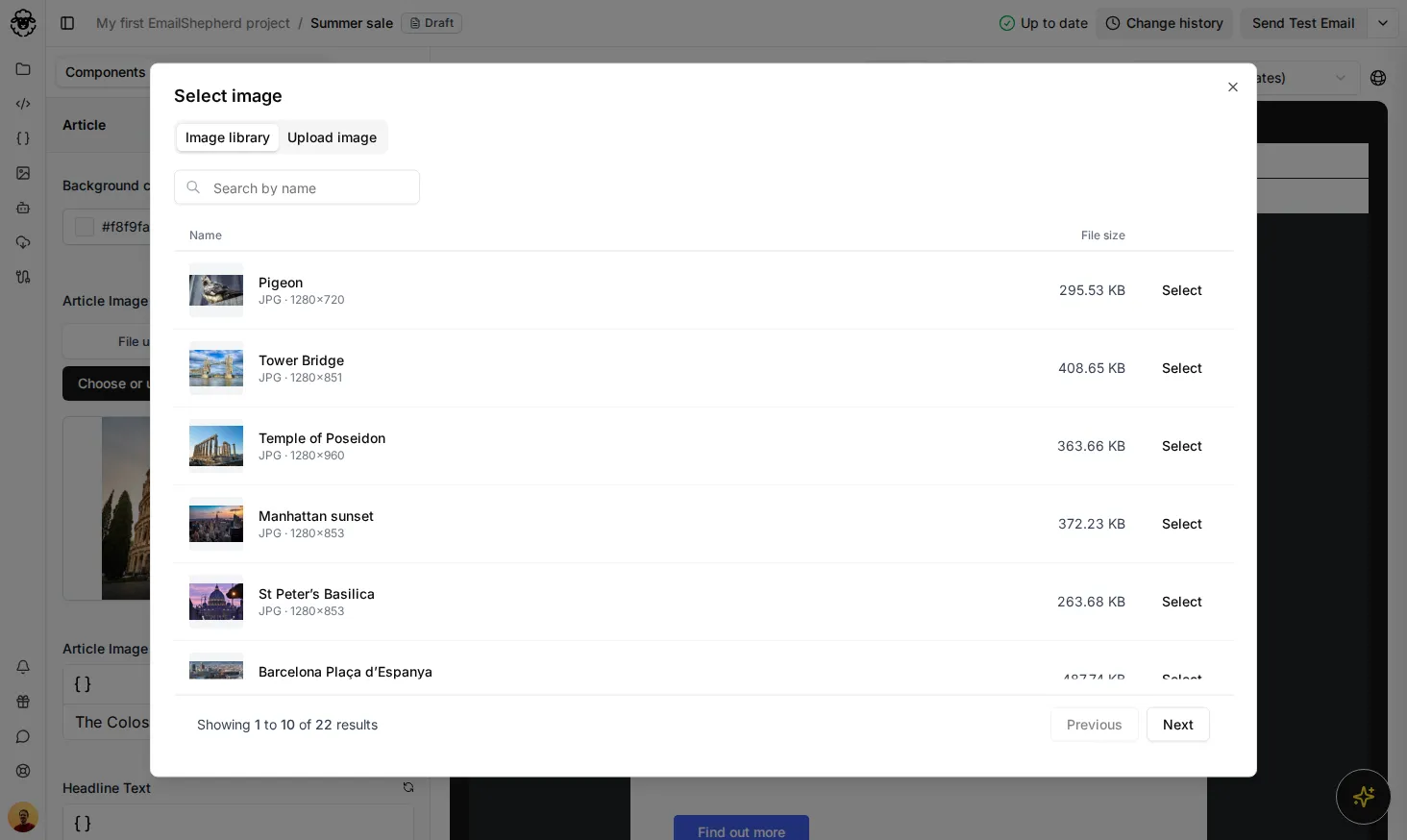1407x840 pixels.
Task: Open the sparkle AI assistant button
Action: pos(1363,797)
